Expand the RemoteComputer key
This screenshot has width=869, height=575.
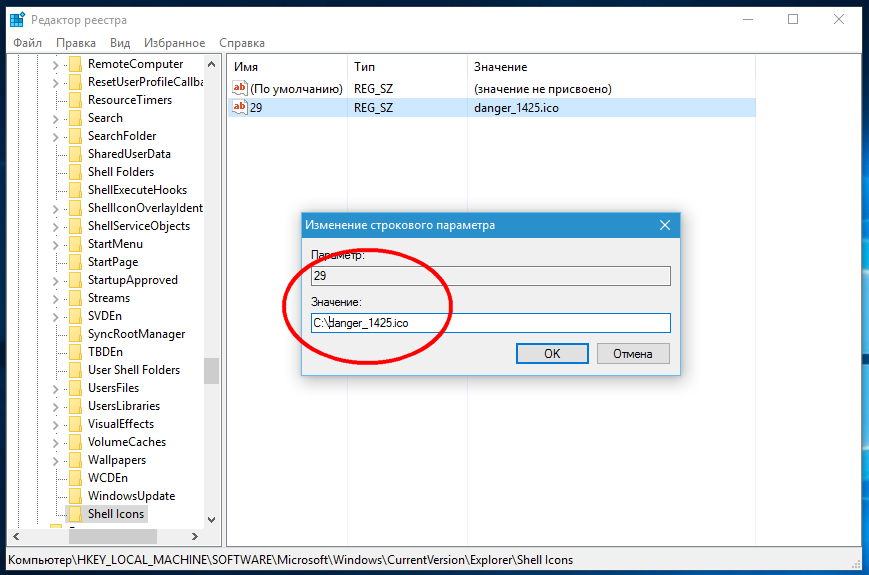click(55, 65)
